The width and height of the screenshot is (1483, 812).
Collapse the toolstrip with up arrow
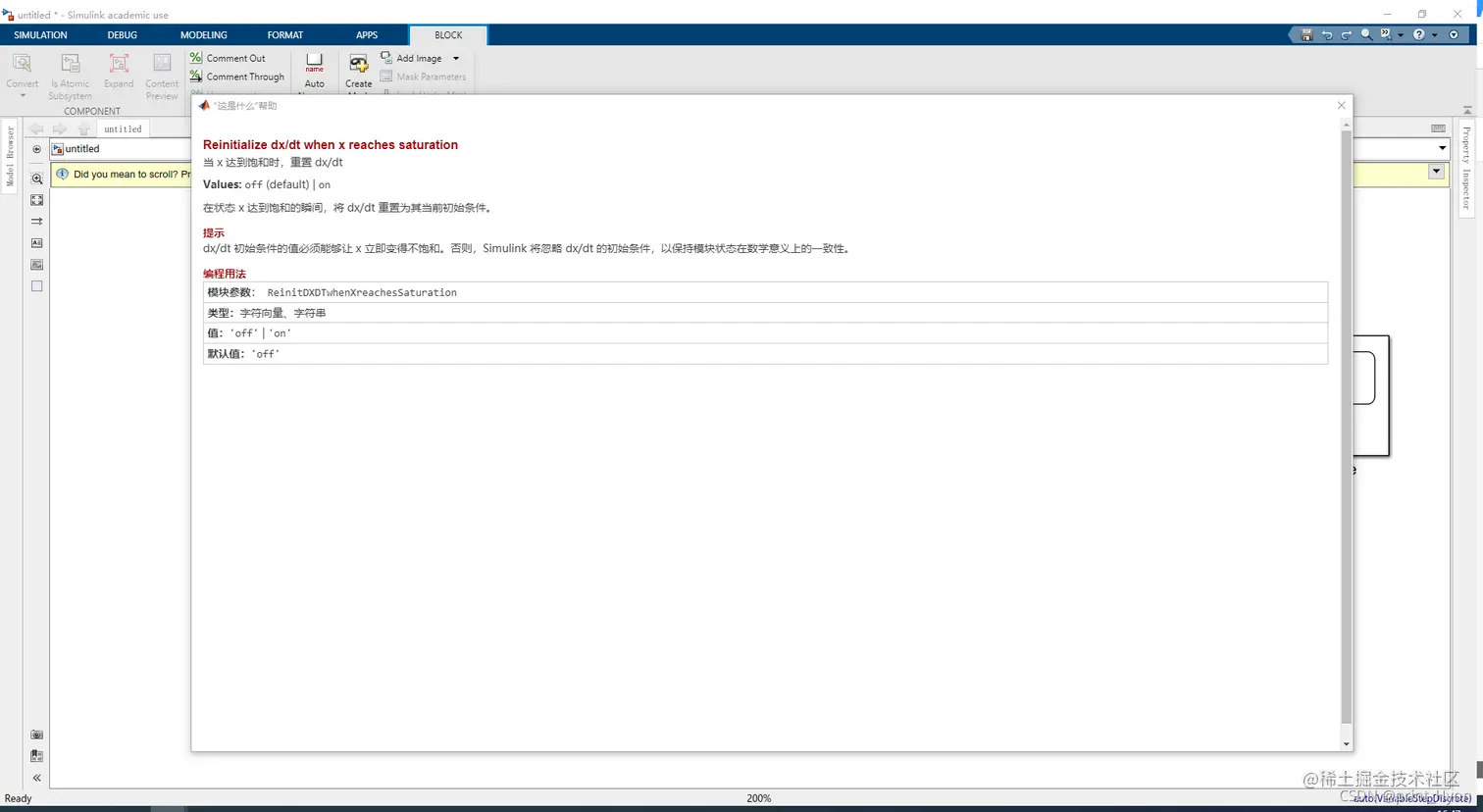coord(1467,110)
